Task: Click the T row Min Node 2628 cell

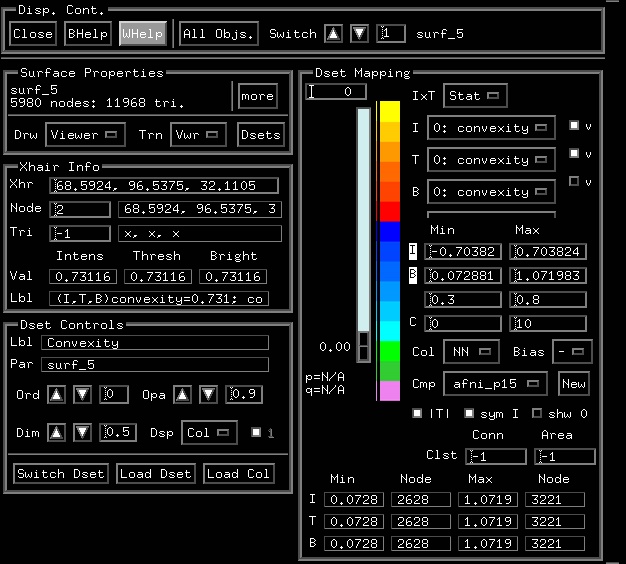Action: pos(421,521)
